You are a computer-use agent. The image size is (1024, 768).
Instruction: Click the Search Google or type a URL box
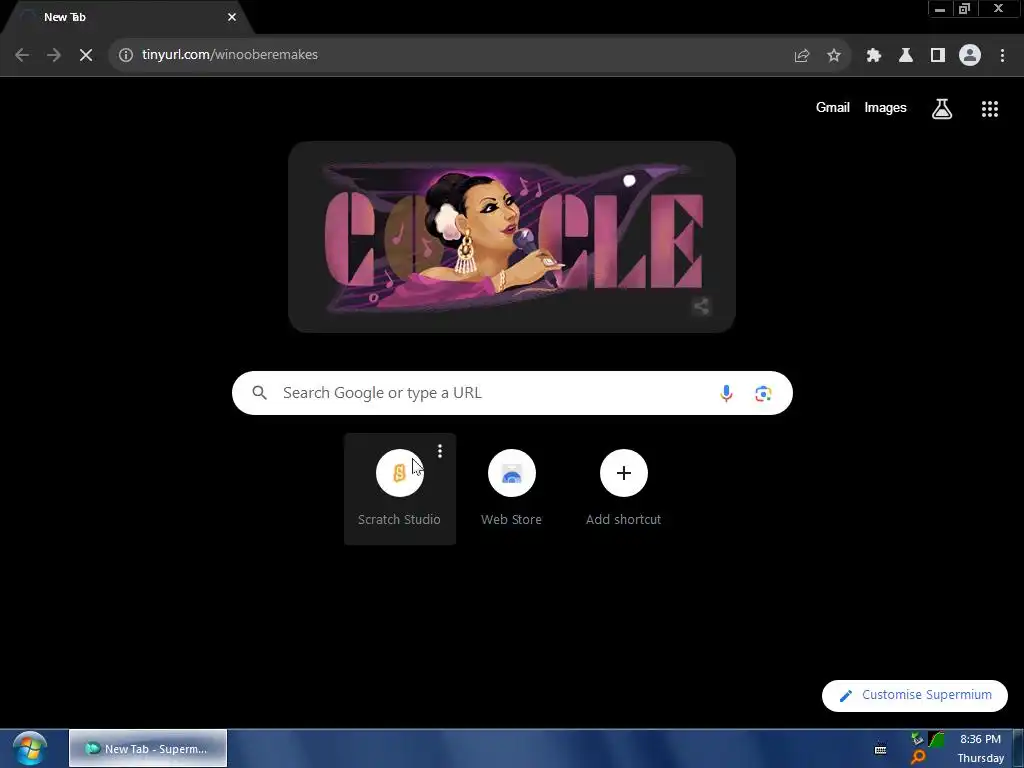[513, 393]
